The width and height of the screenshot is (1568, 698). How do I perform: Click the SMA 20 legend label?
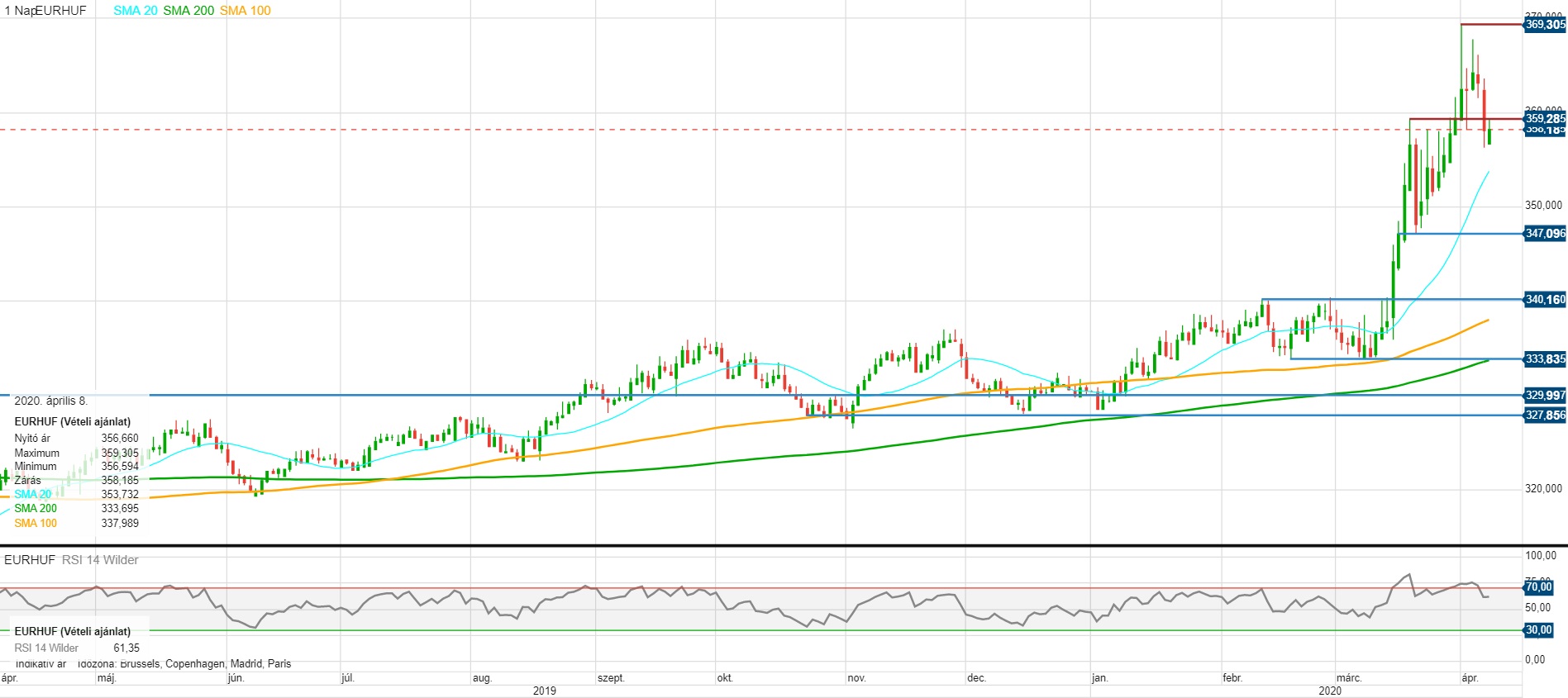pyautogui.click(x=136, y=11)
